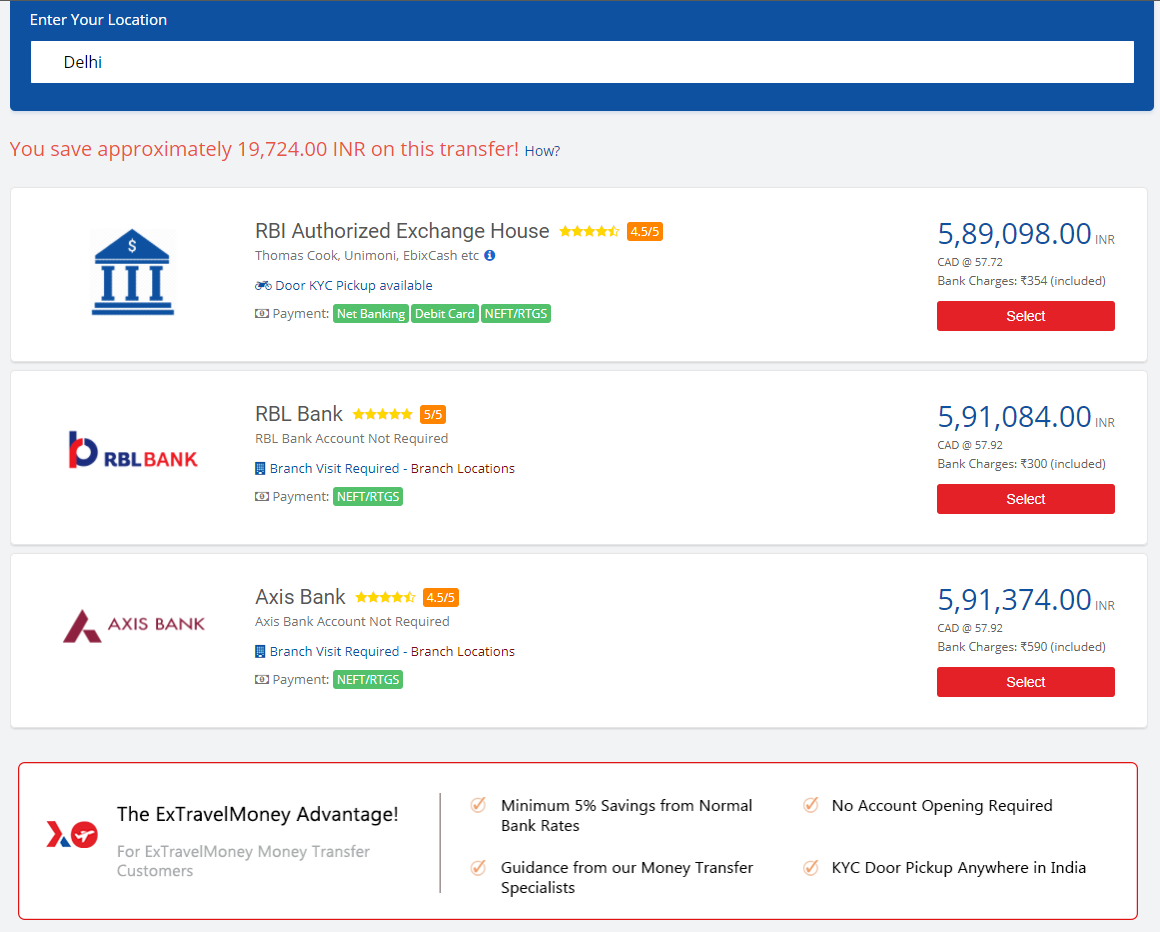Click the Net Banking payment tag
This screenshot has width=1160, height=932.
click(371, 314)
